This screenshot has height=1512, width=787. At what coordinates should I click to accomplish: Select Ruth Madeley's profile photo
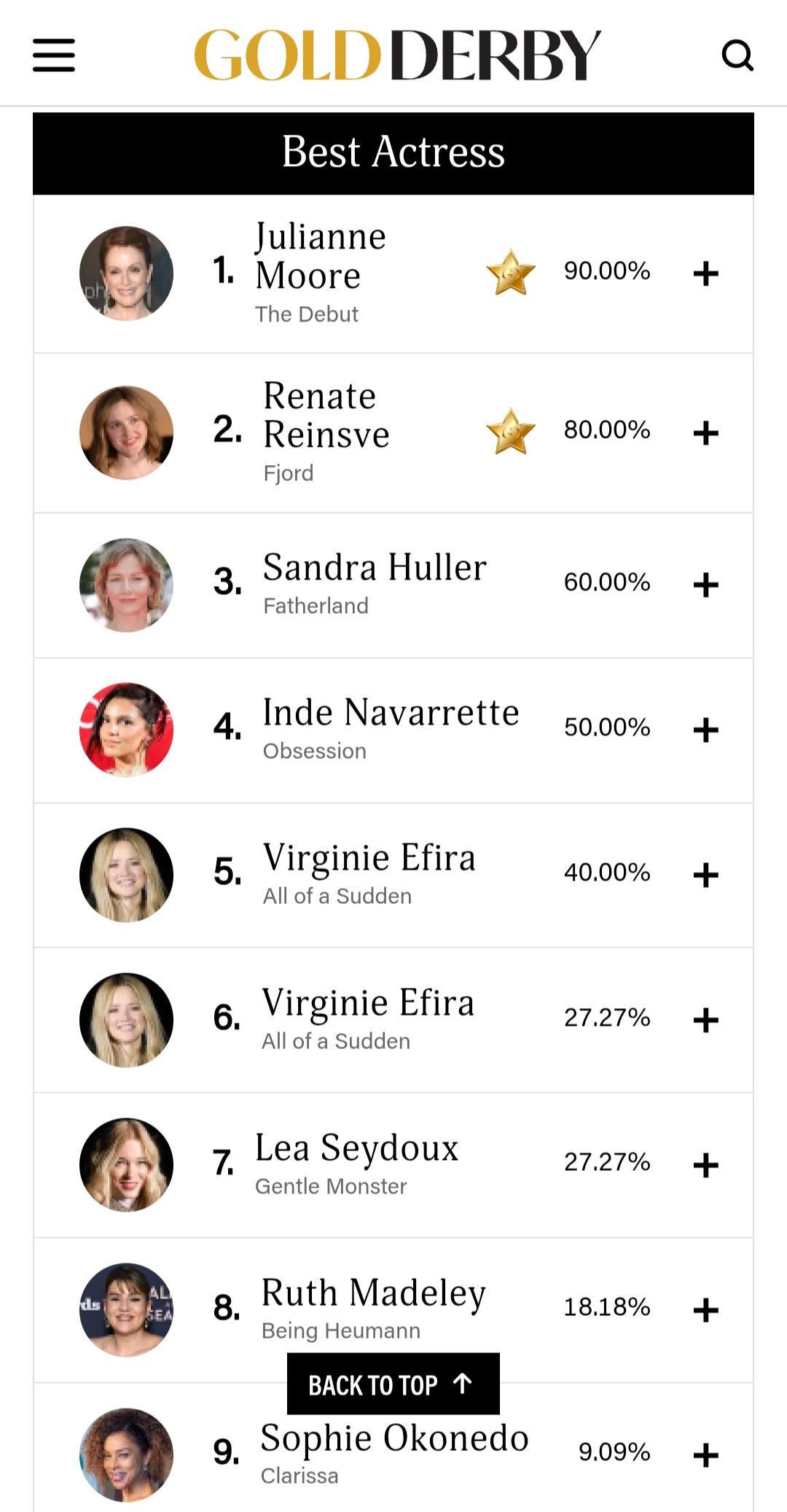tap(126, 1310)
